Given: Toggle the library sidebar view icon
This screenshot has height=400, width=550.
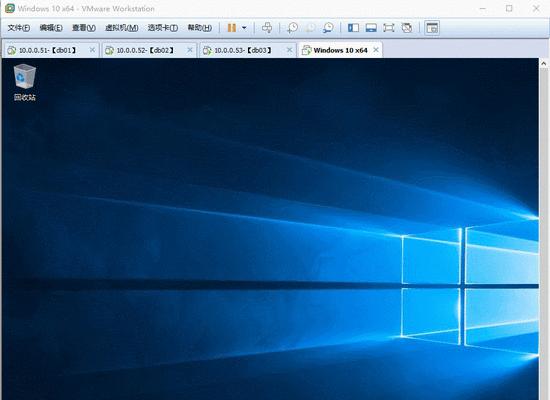Looking at the screenshot, I should click(353, 28).
